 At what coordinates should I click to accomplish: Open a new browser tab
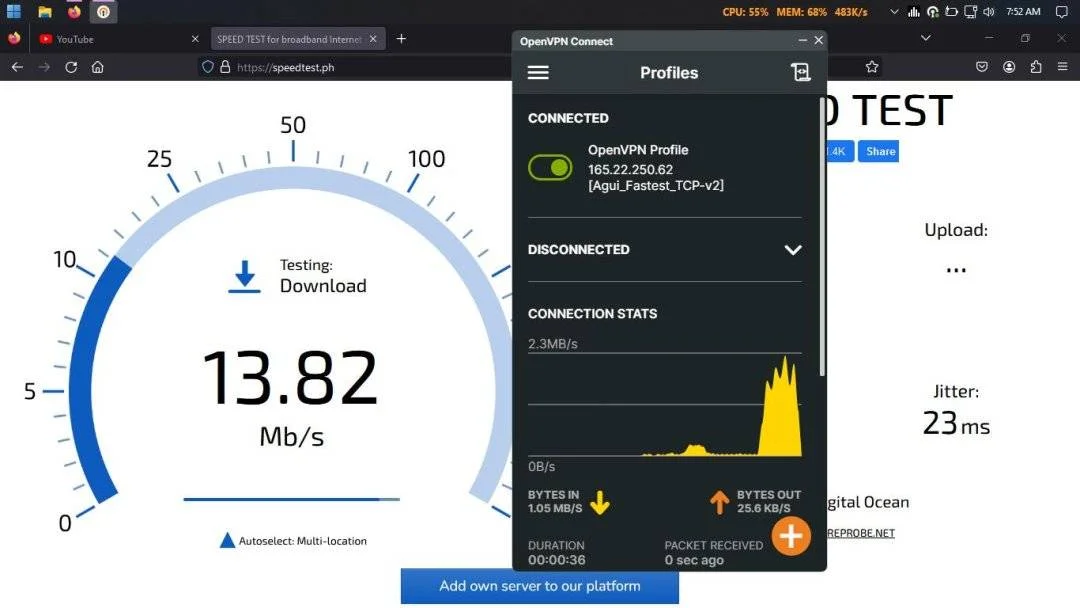coord(401,39)
